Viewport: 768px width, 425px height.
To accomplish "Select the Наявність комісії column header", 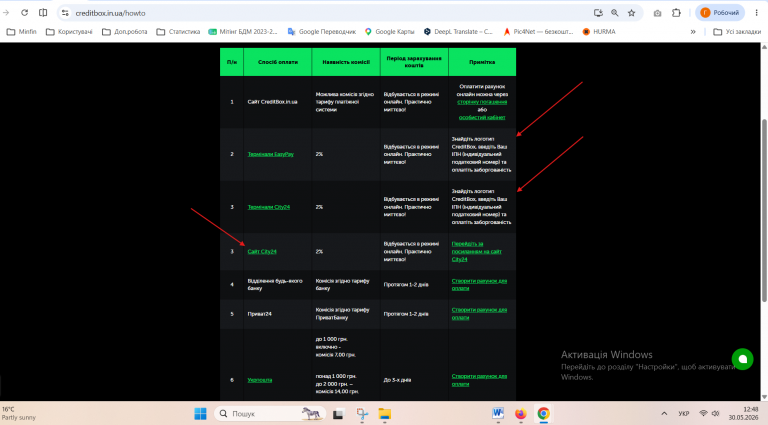I will click(x=346, y=62).
